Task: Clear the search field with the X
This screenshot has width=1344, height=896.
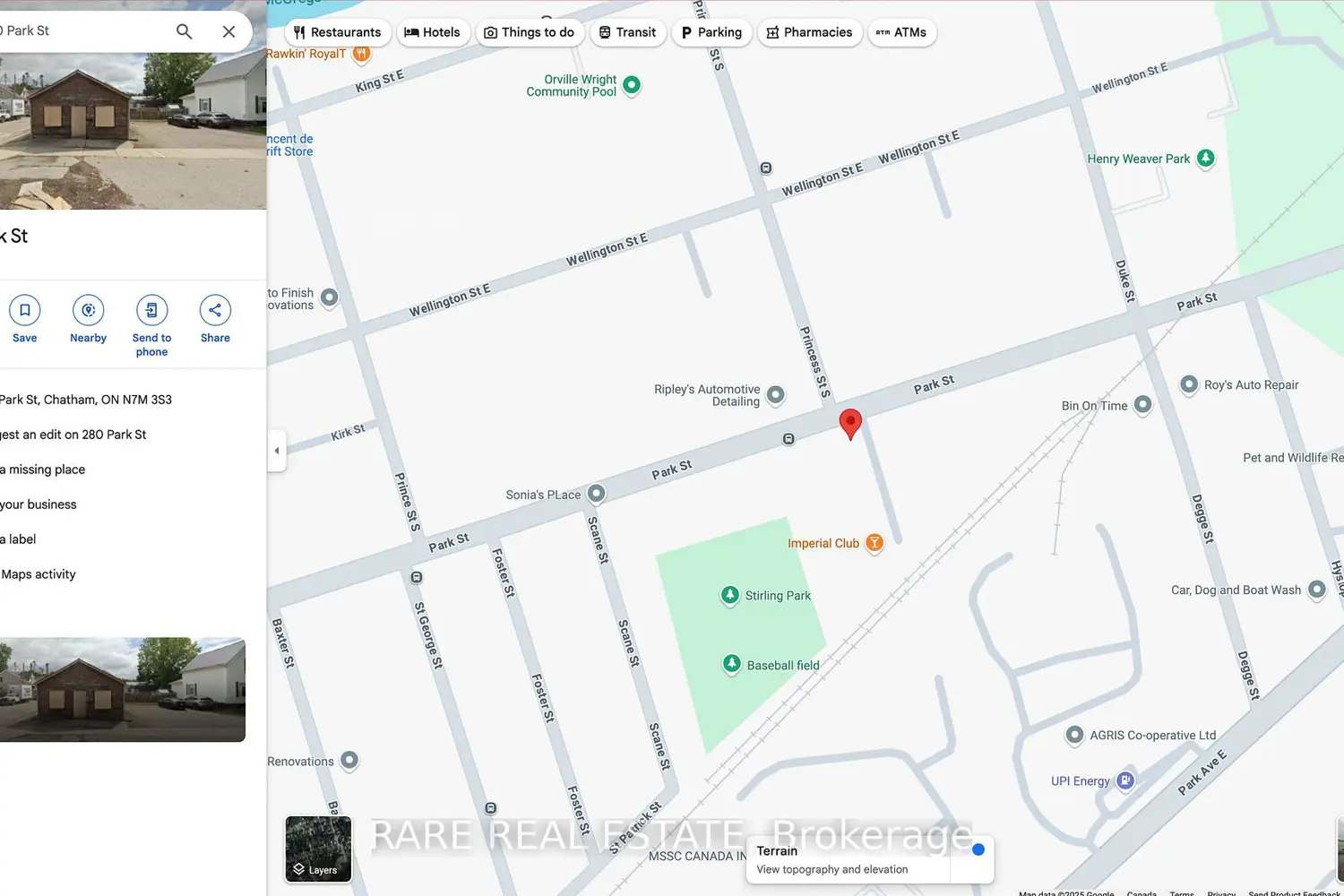Action: coord(229,30)
